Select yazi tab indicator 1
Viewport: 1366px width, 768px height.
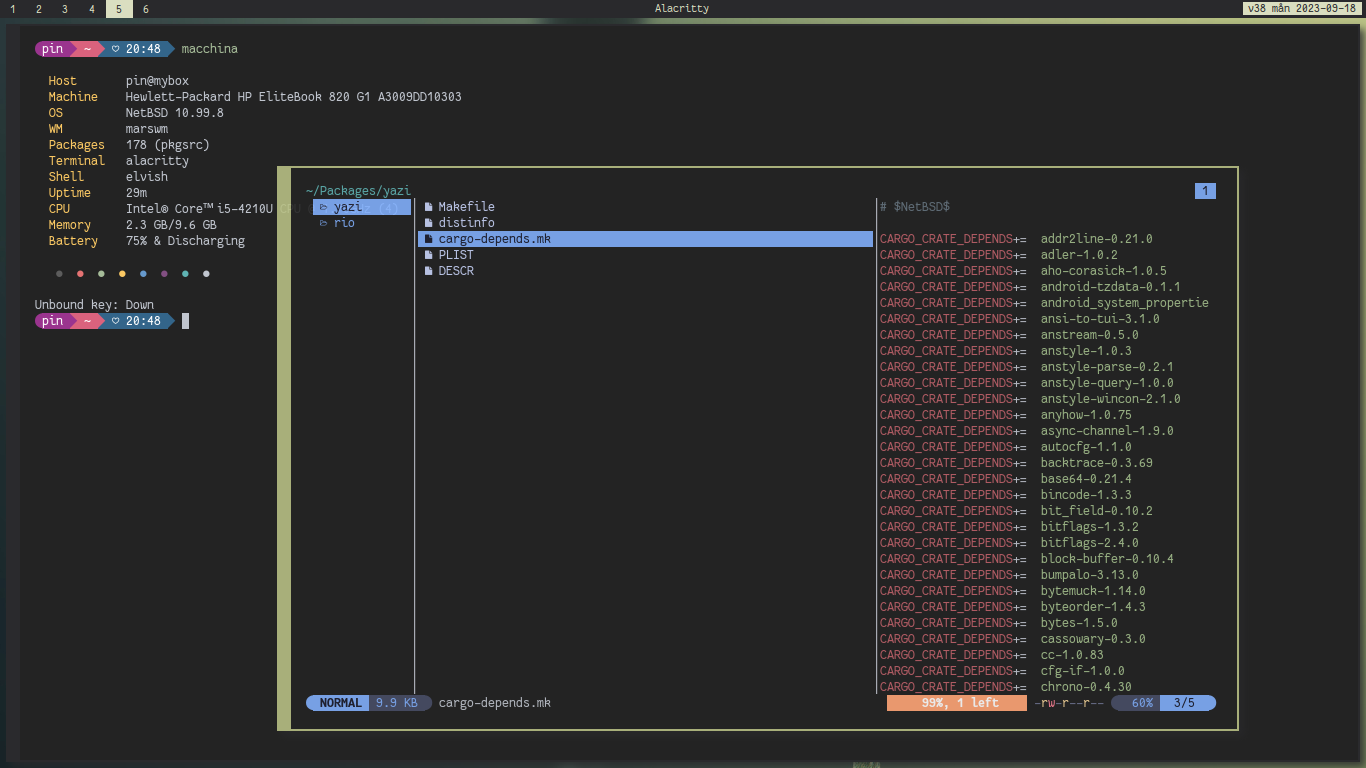click(1205, 190)
